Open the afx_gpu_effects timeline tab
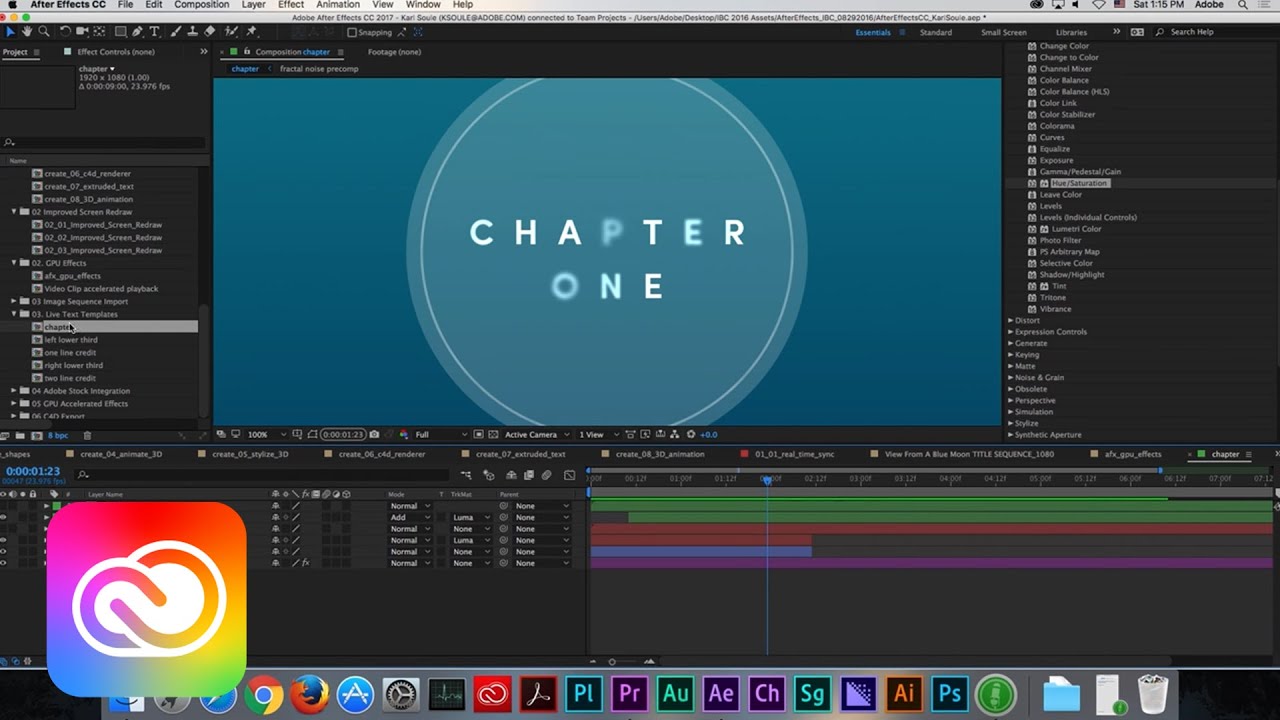This screenshot has height=720, width=1280. 1133,454
